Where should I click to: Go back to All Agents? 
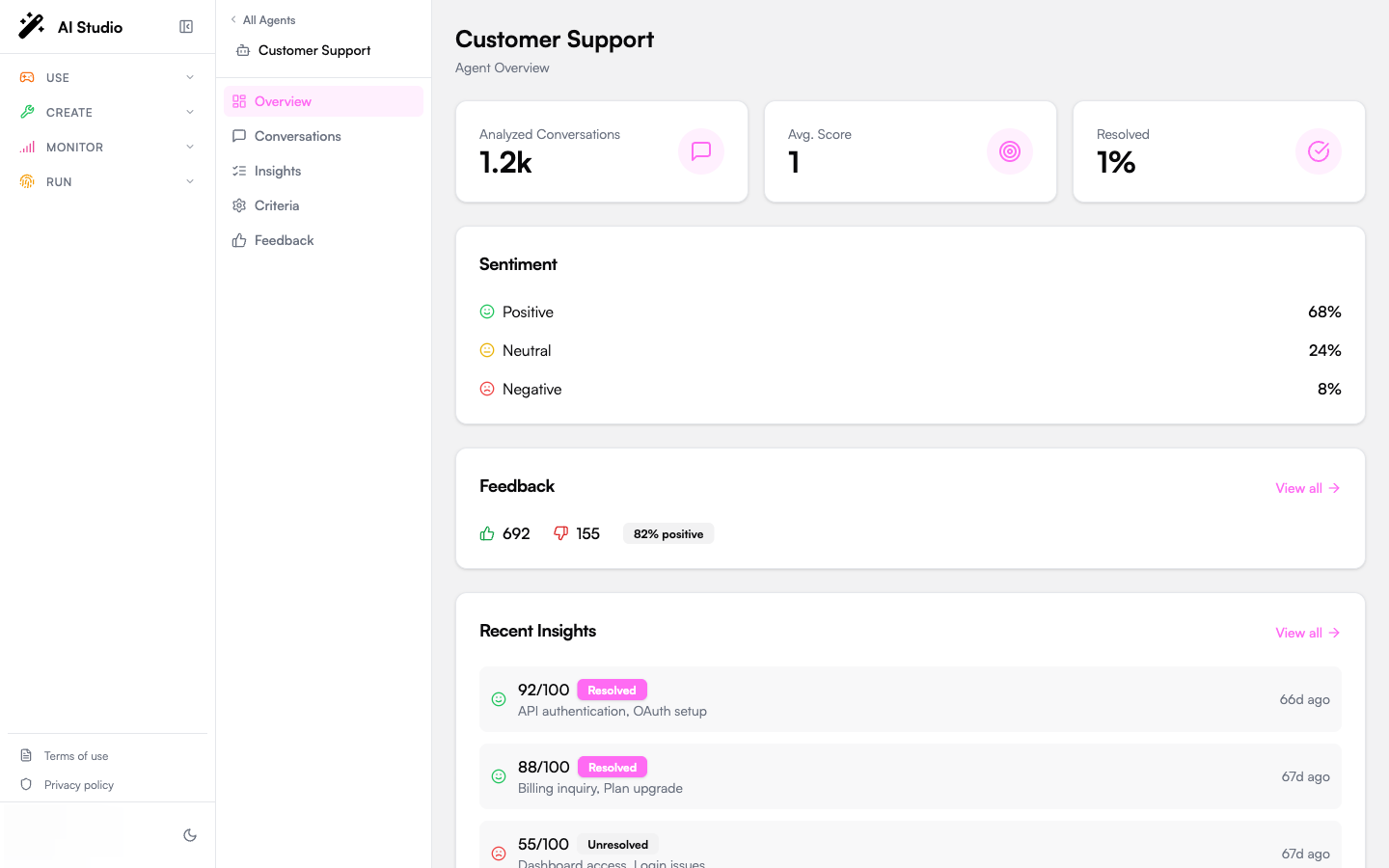262,19
